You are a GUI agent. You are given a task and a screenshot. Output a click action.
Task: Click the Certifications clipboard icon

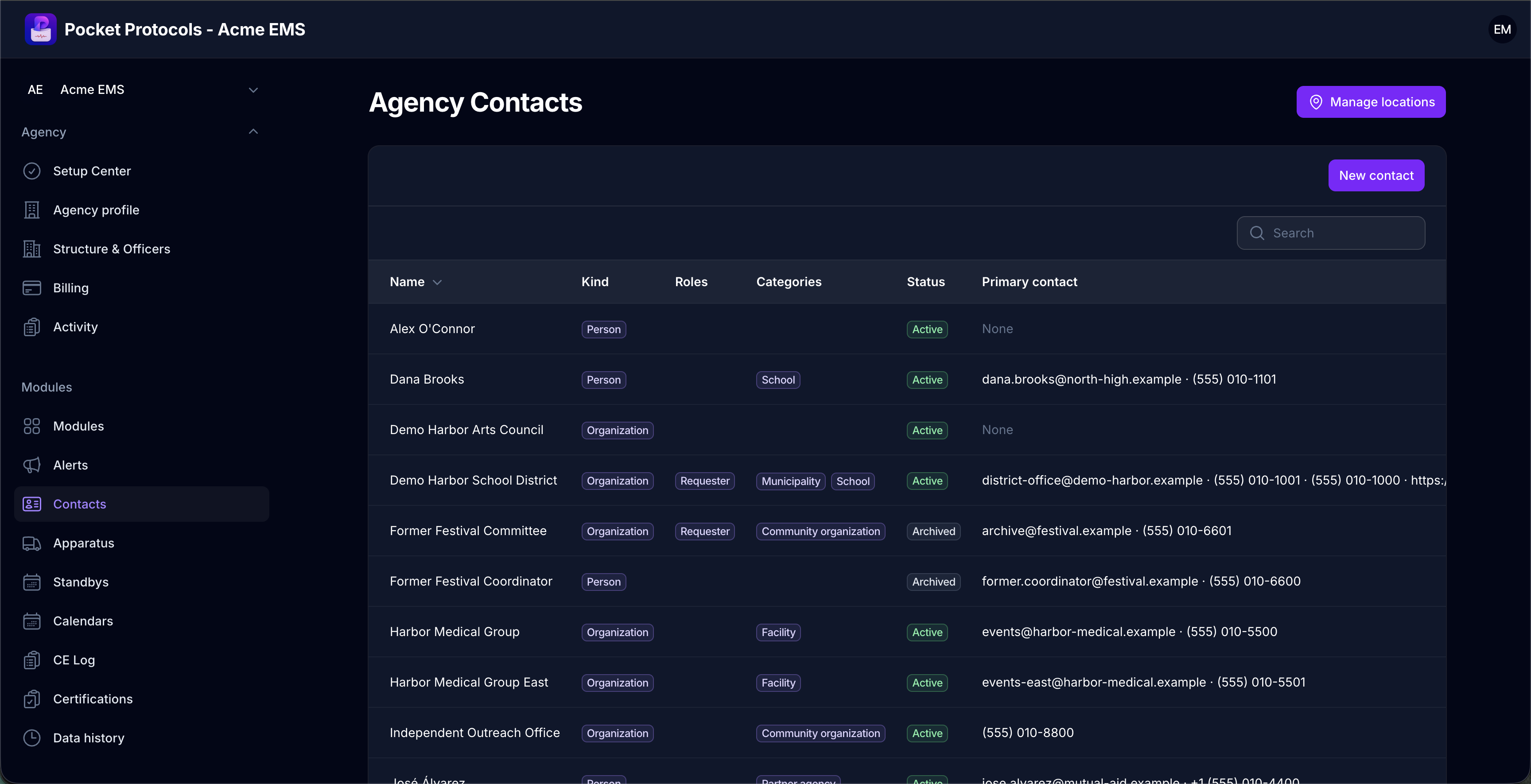click(31, 699)
